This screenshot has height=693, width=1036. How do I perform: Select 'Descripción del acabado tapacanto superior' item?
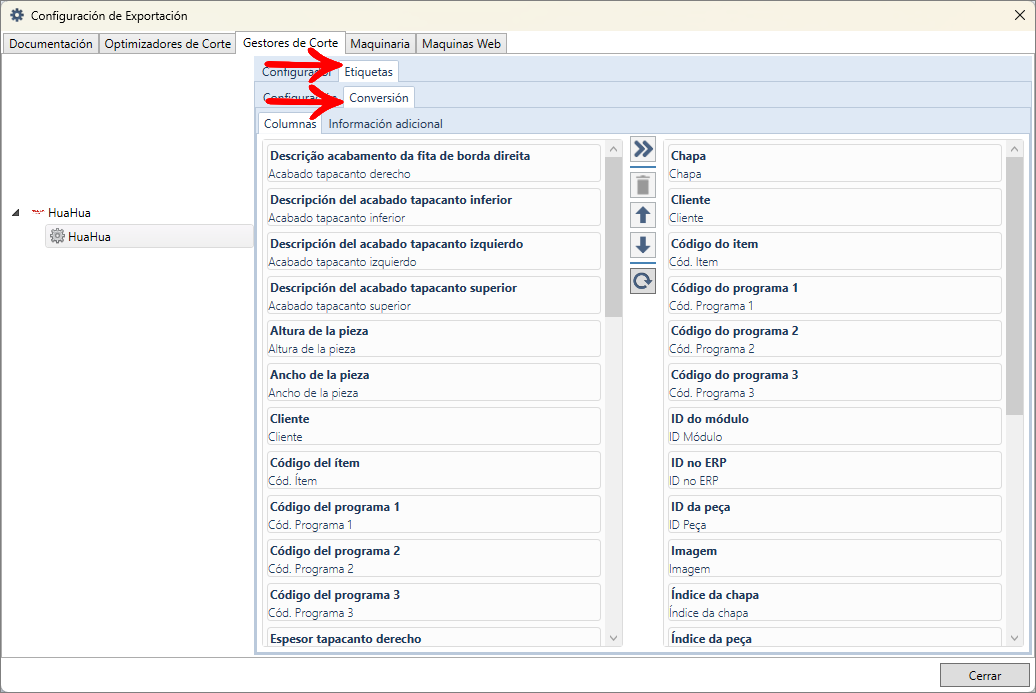(433, 295)
